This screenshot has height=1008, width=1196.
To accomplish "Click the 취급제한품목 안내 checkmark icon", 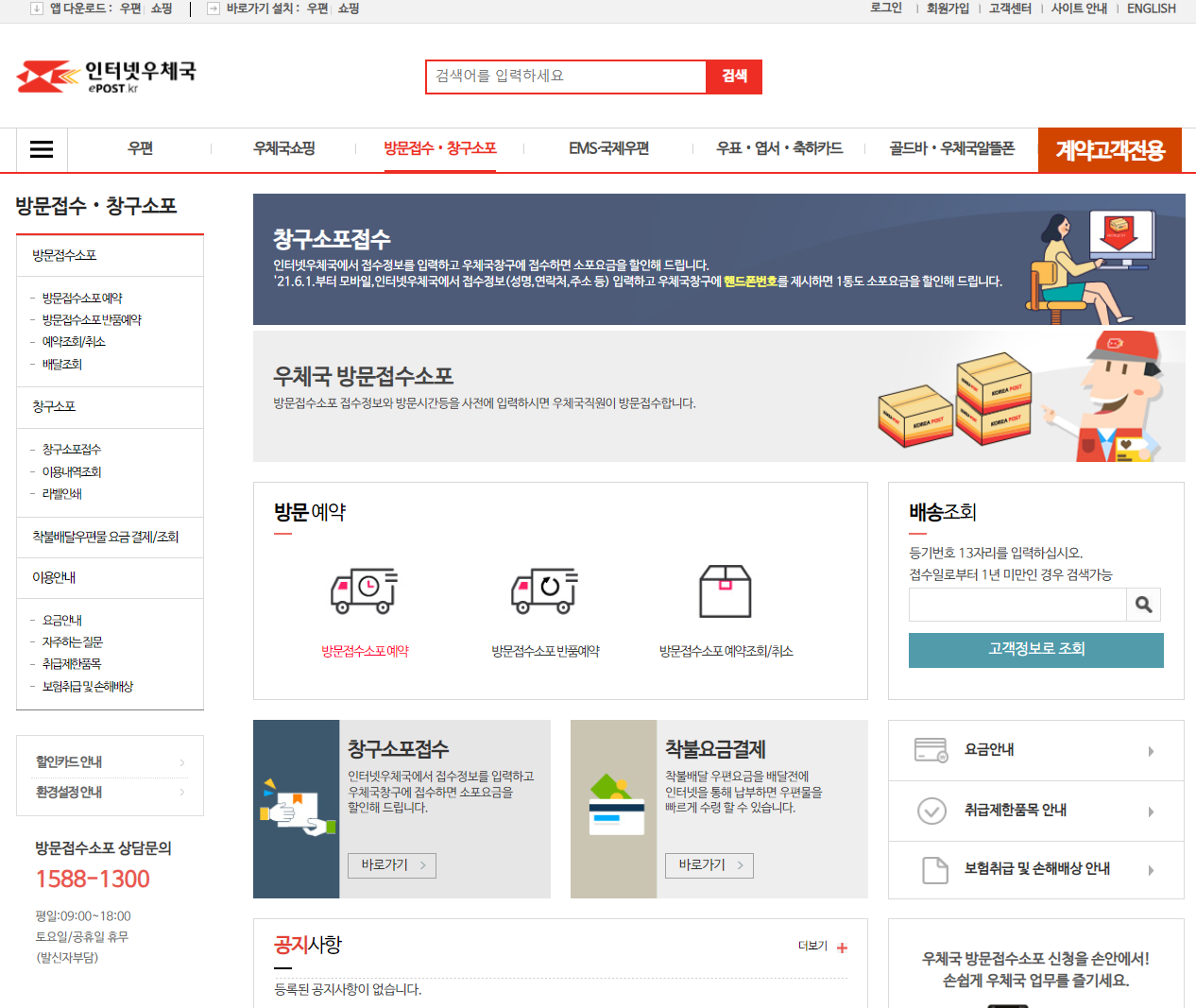I will click(x=931, y=810).
